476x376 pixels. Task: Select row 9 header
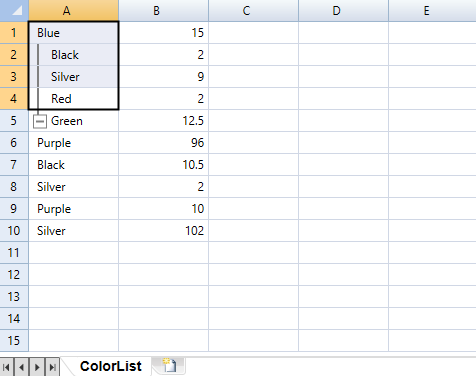[x=14, y=209]
